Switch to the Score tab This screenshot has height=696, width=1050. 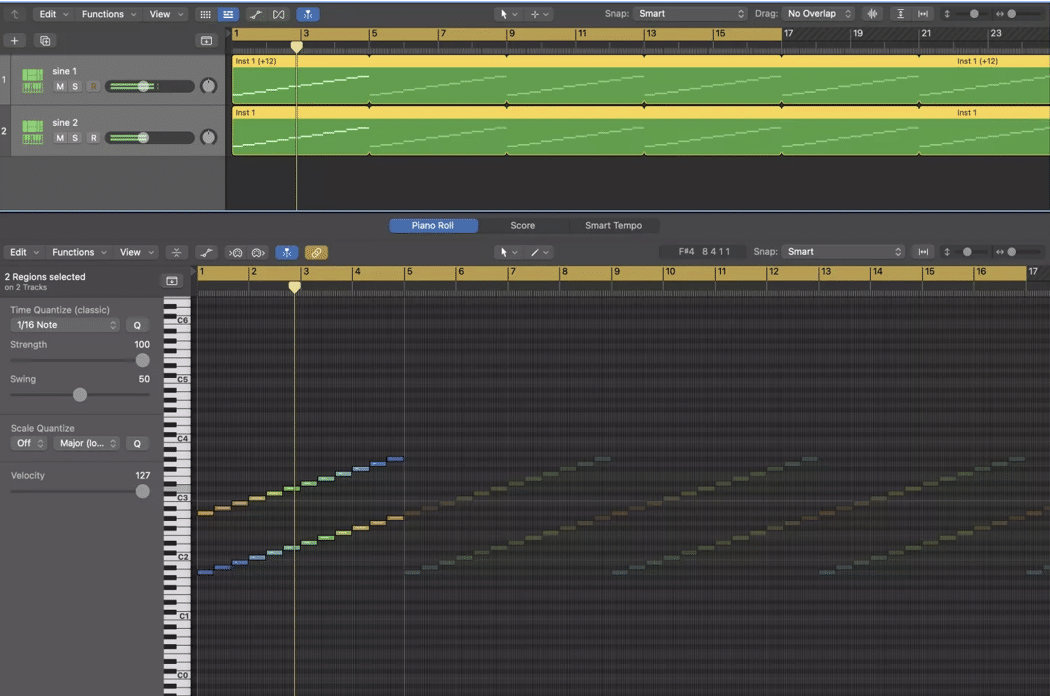point(522,226)
